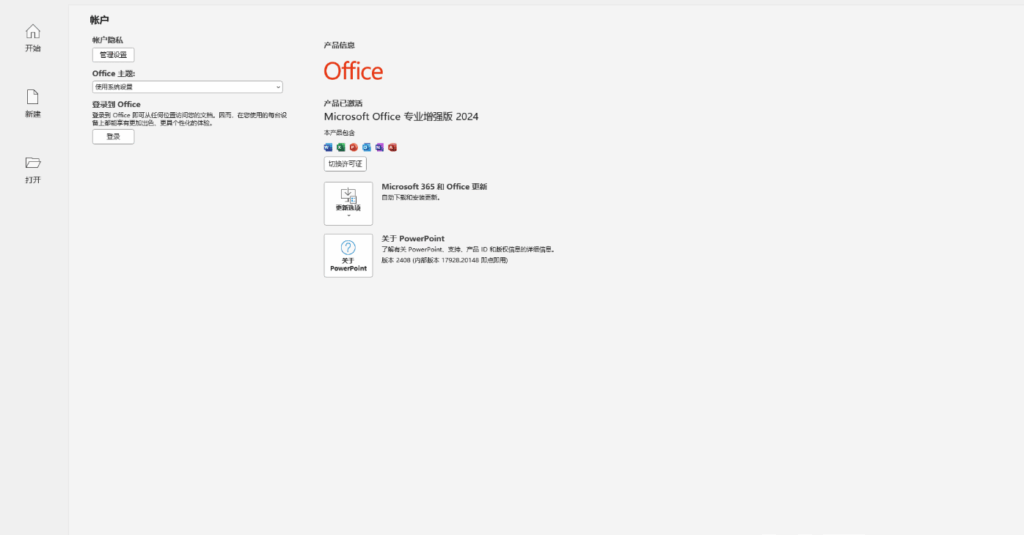Viewport: 1024px width, 535px height.
Task: Click the dark red Access app icon
Action: (x=393, y=147)
